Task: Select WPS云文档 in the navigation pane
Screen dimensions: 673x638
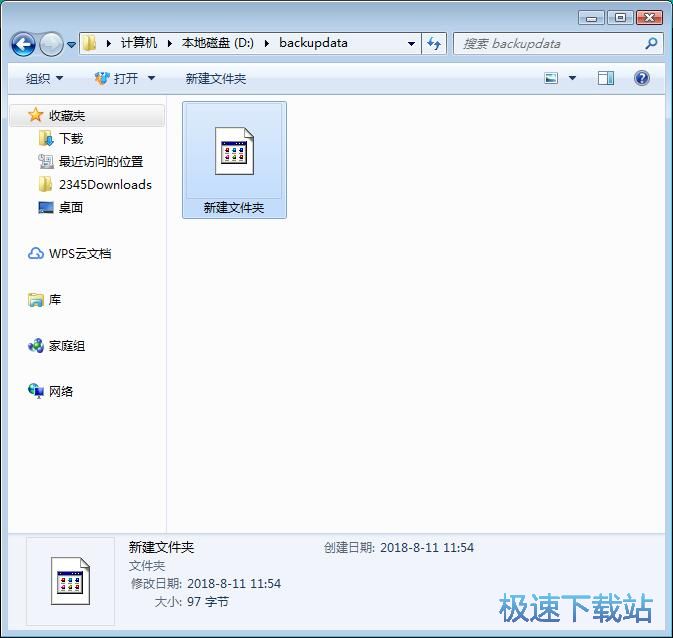Action: pos(80,254)
